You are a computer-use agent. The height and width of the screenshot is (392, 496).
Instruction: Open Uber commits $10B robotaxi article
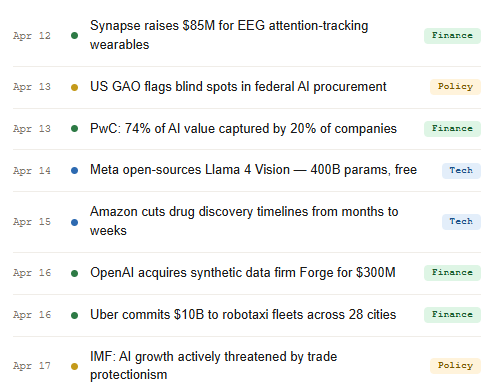(243, 315)
